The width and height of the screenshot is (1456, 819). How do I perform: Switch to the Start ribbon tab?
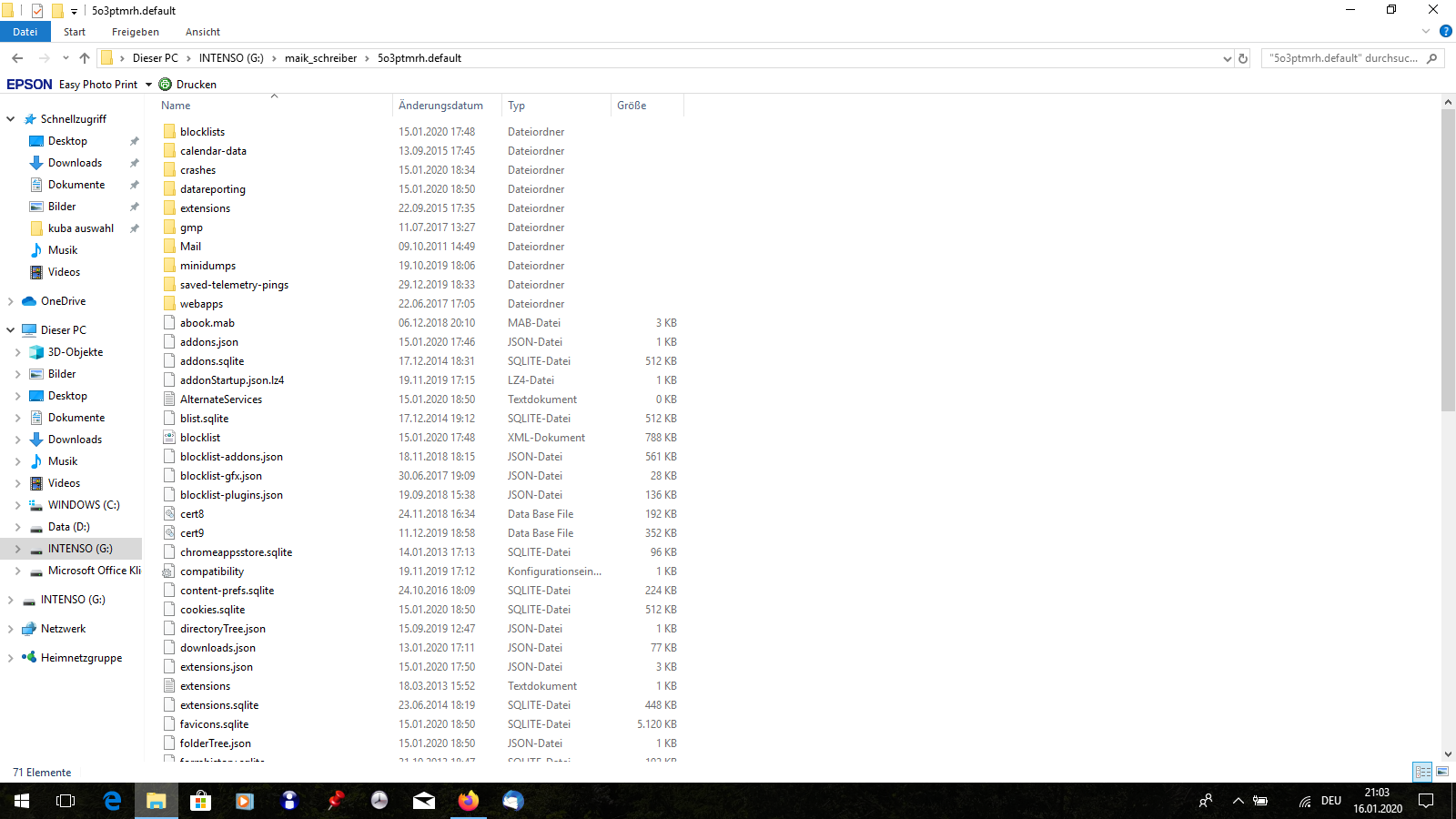(x=75, y=32)
